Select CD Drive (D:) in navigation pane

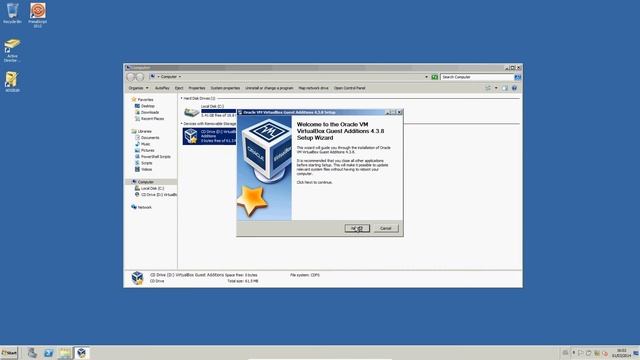click(156, 195)
